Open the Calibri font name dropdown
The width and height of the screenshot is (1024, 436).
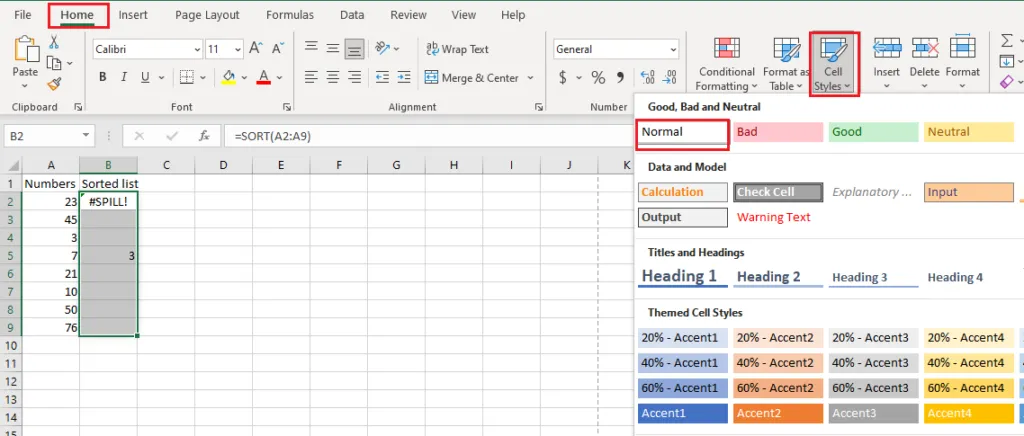pos(197,50)
